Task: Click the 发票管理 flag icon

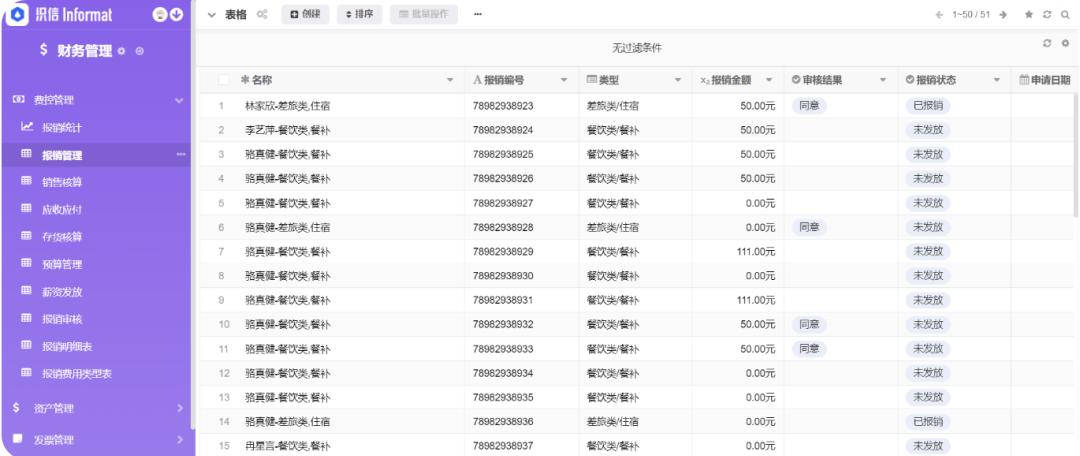Action: coord(17,439)
